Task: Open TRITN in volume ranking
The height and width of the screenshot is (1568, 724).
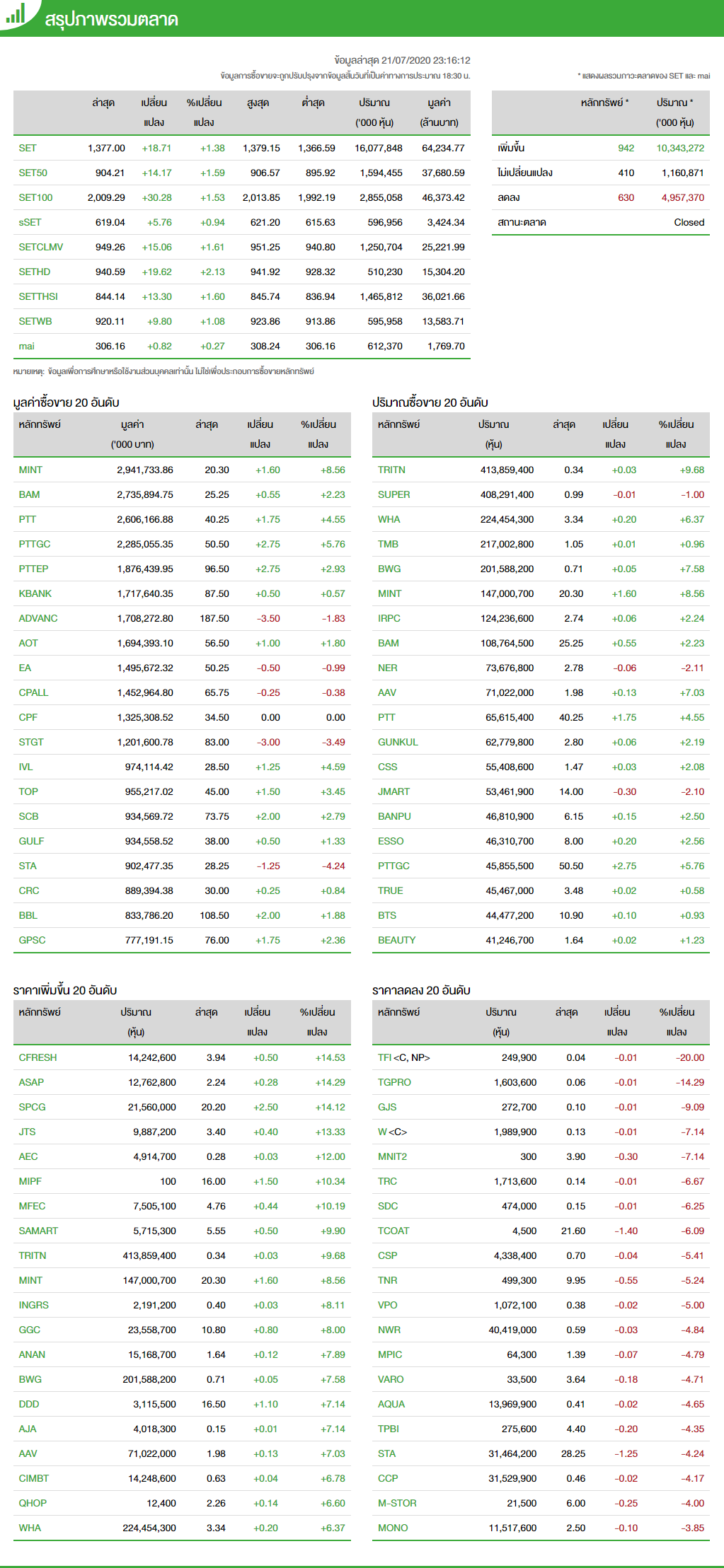Action: [391, 470]
